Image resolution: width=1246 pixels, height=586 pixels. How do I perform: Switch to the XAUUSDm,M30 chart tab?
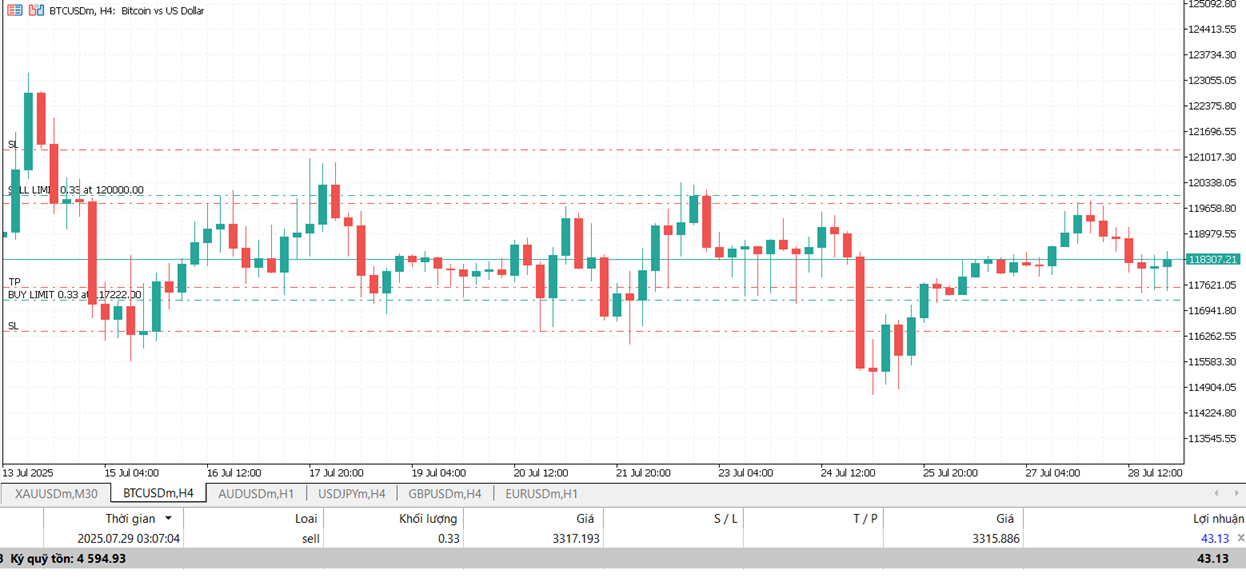pos(56,493)
